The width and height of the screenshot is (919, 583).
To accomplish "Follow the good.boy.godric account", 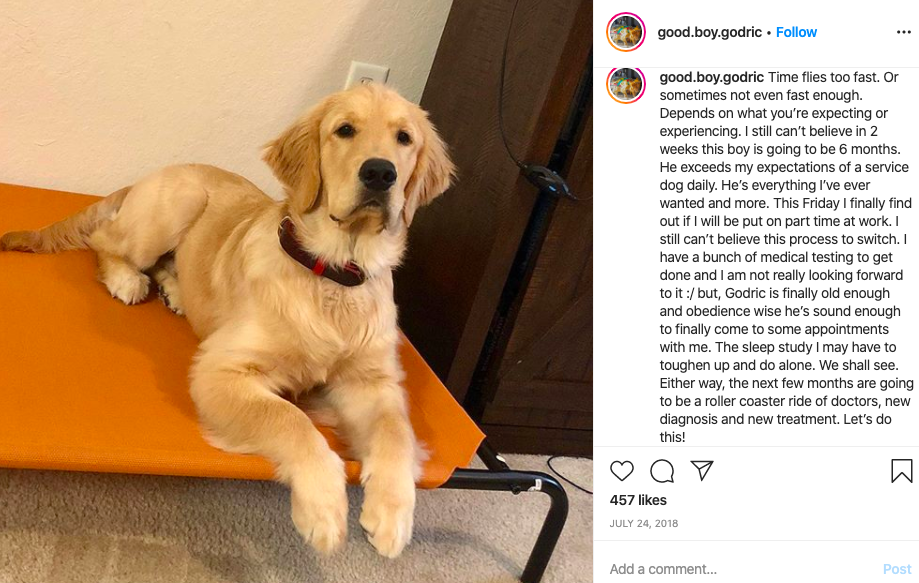I will (796, 32).
